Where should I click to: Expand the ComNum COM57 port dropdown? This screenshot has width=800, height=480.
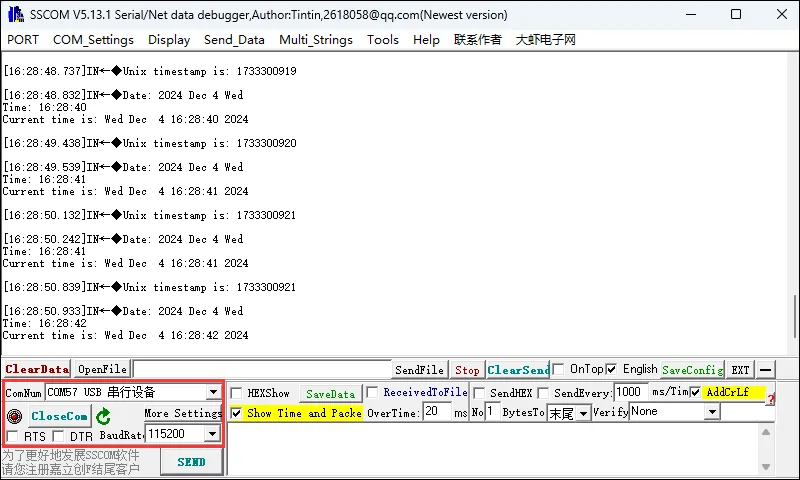213,393
